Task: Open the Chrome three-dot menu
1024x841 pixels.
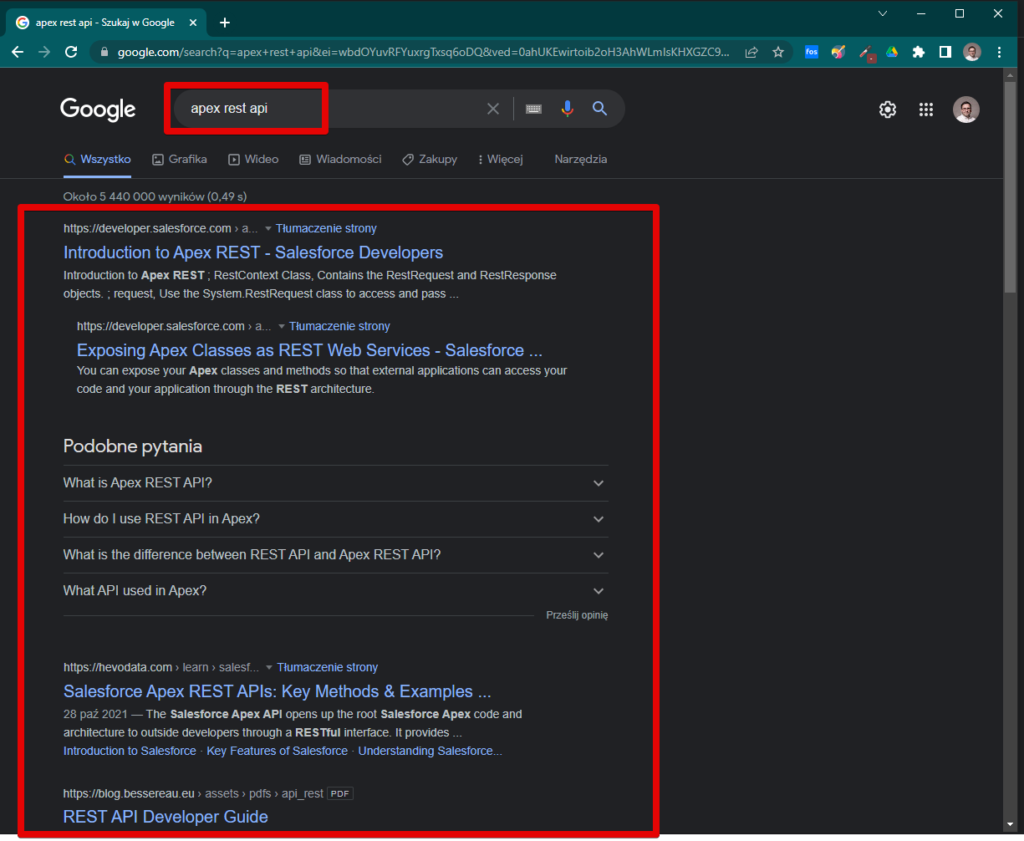Action: pos(999,52)
